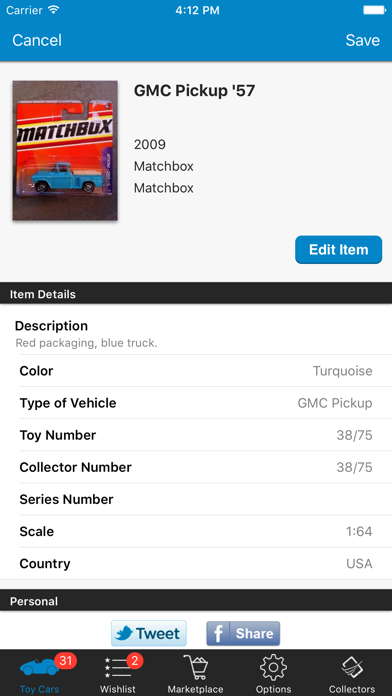The height and width of the screenshot is (696, 392).
Task: Open the Options gear icon
Action: (273, 668)
